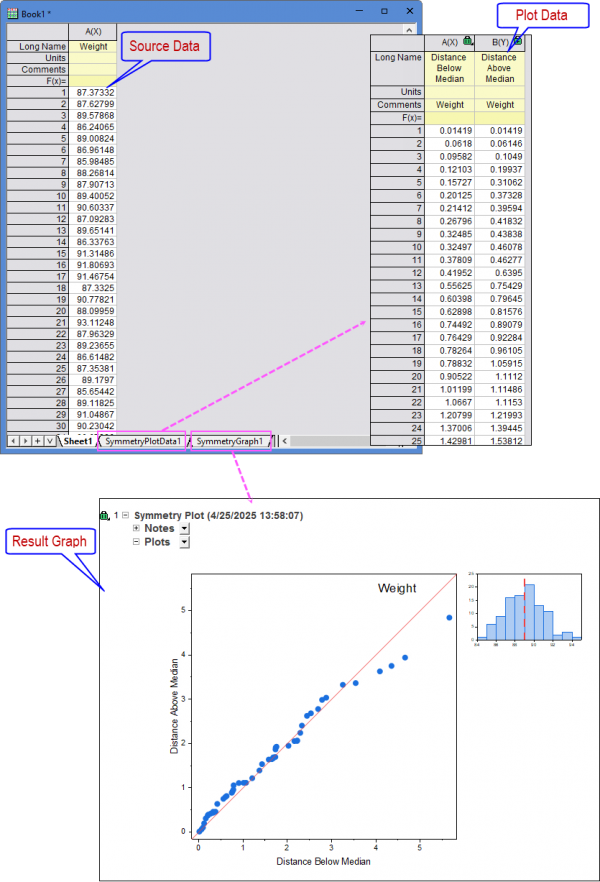The width and height of the screenshot is (600, 882).
Task: Click Distance Below Median long name cell
Action: point(449,68)
